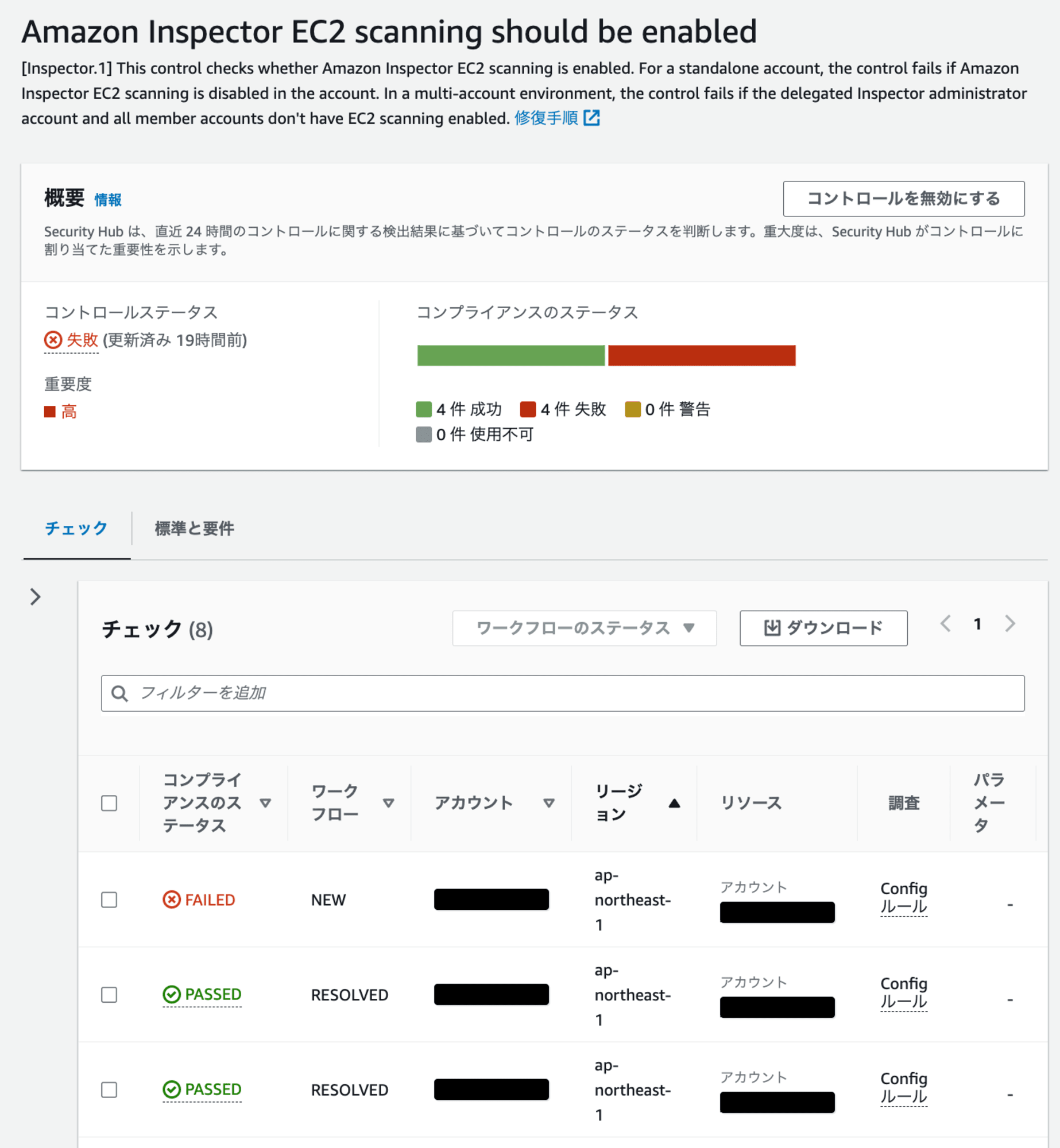Click the 4 件 失敗 legend text
The width and height of the screenshot is (1060, 1148).
(574, 409)
